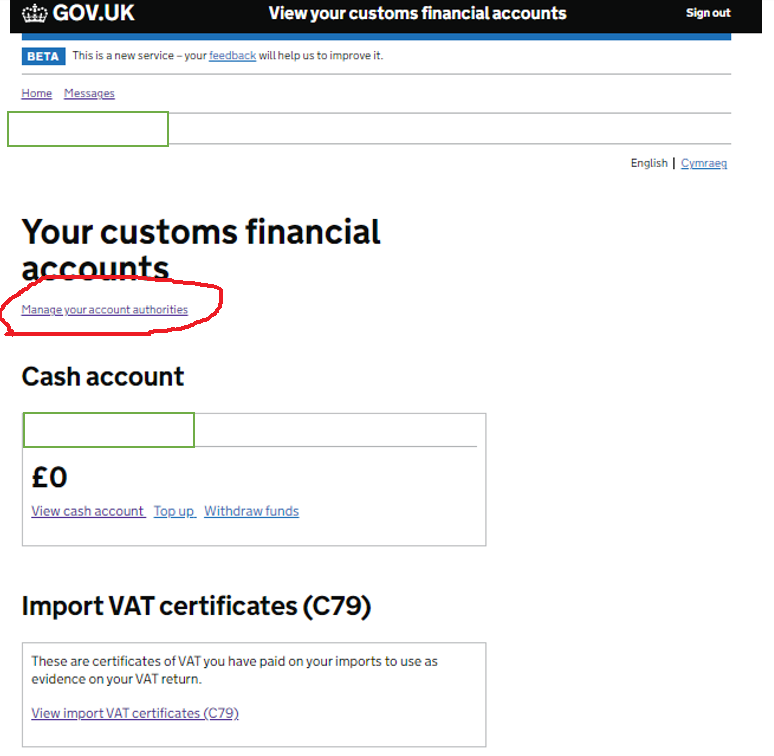Click View cash account link
The image size is (774, 756).
88,511
